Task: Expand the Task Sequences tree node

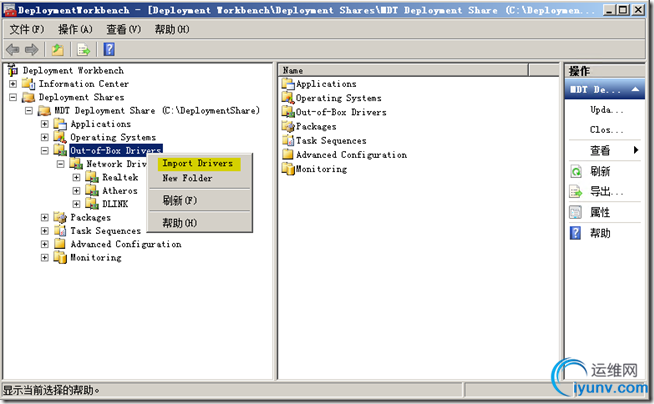Action: (45, 231)
